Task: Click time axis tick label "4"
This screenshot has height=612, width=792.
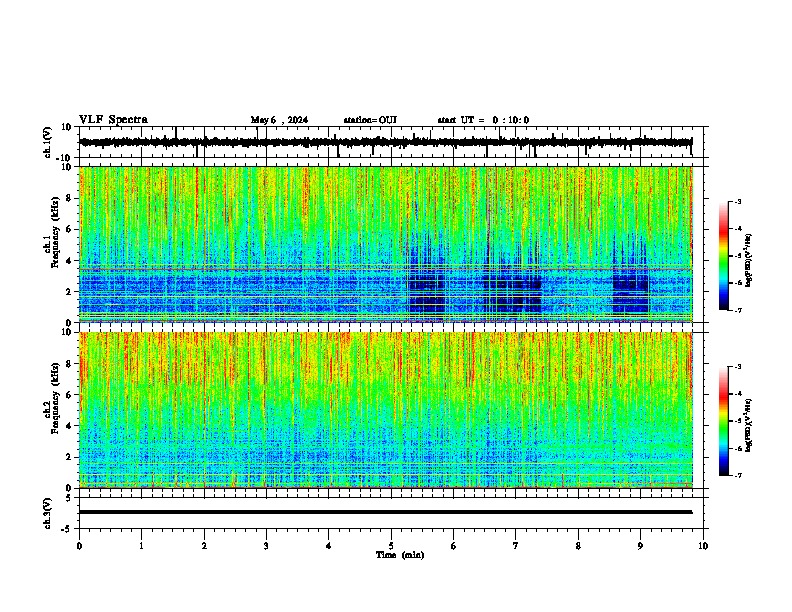Action: [329, 546]
